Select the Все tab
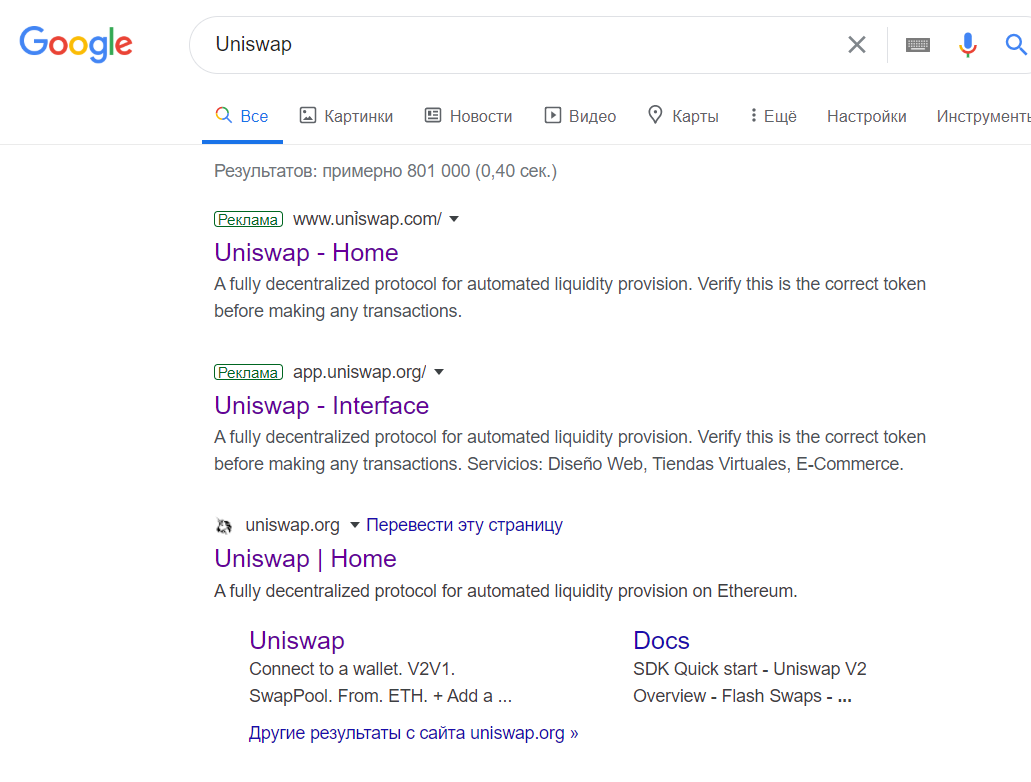1031x782 pixels. pos(242,116)
